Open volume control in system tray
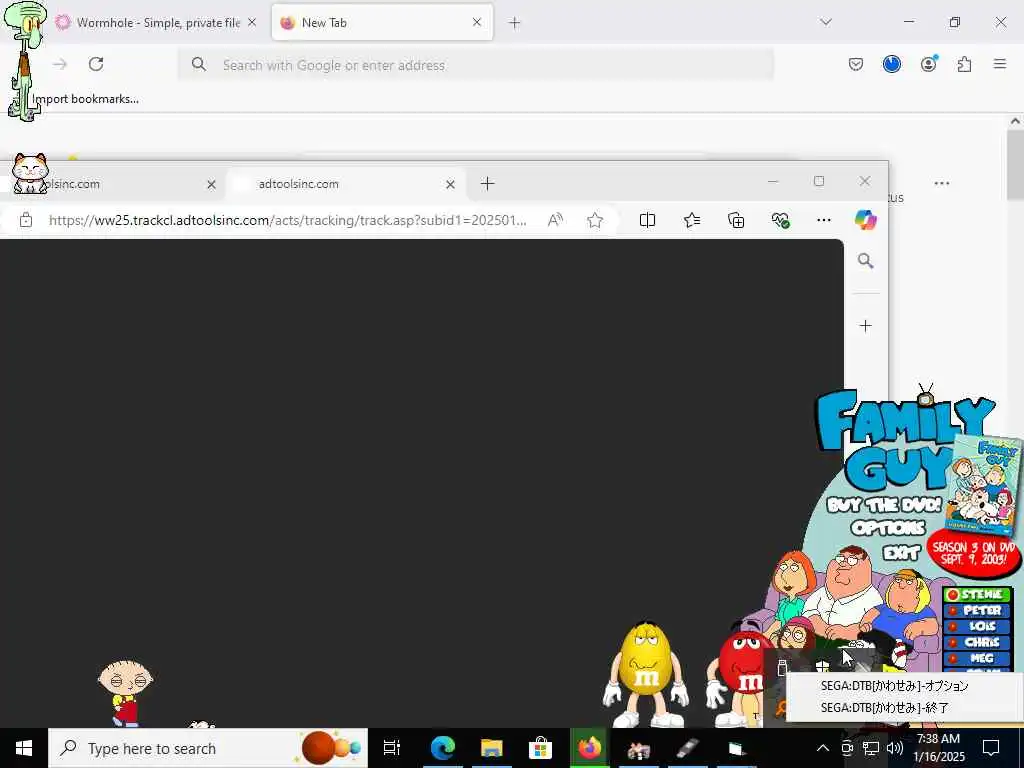The image size is (1024, 768). 895,748
